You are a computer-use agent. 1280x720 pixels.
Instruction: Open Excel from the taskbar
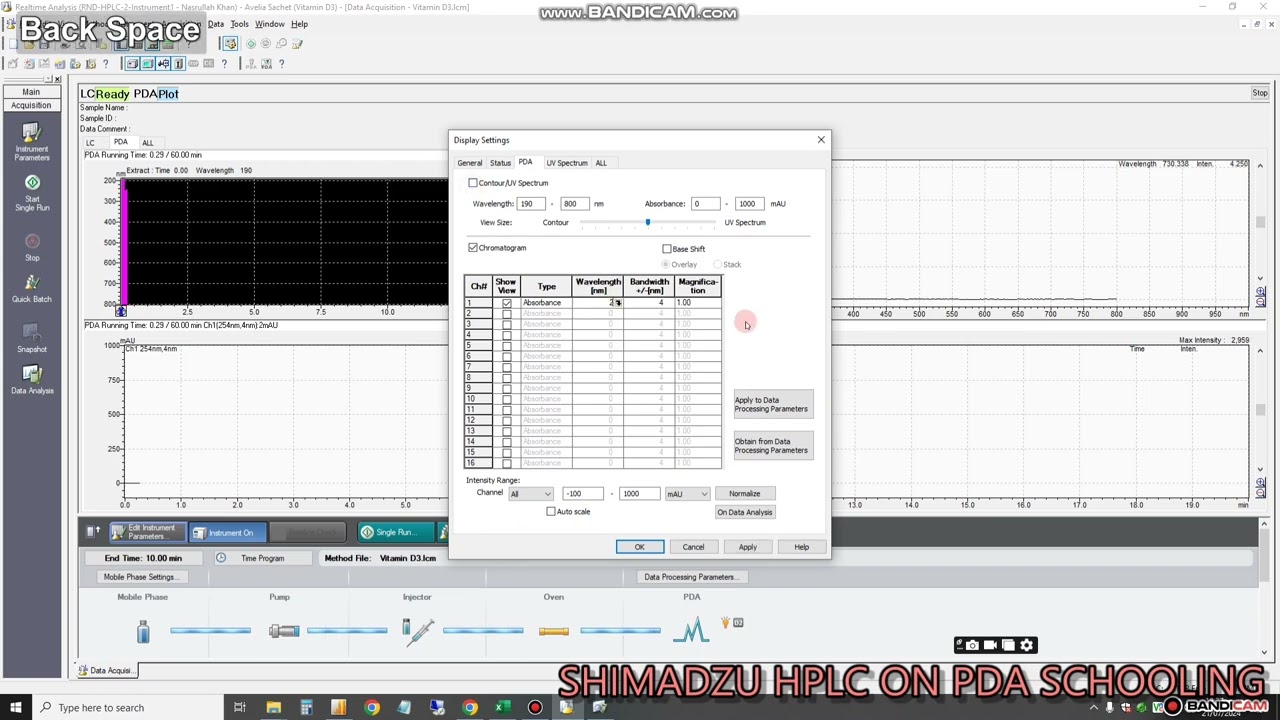pyautogui.click(x=502, y=708)
